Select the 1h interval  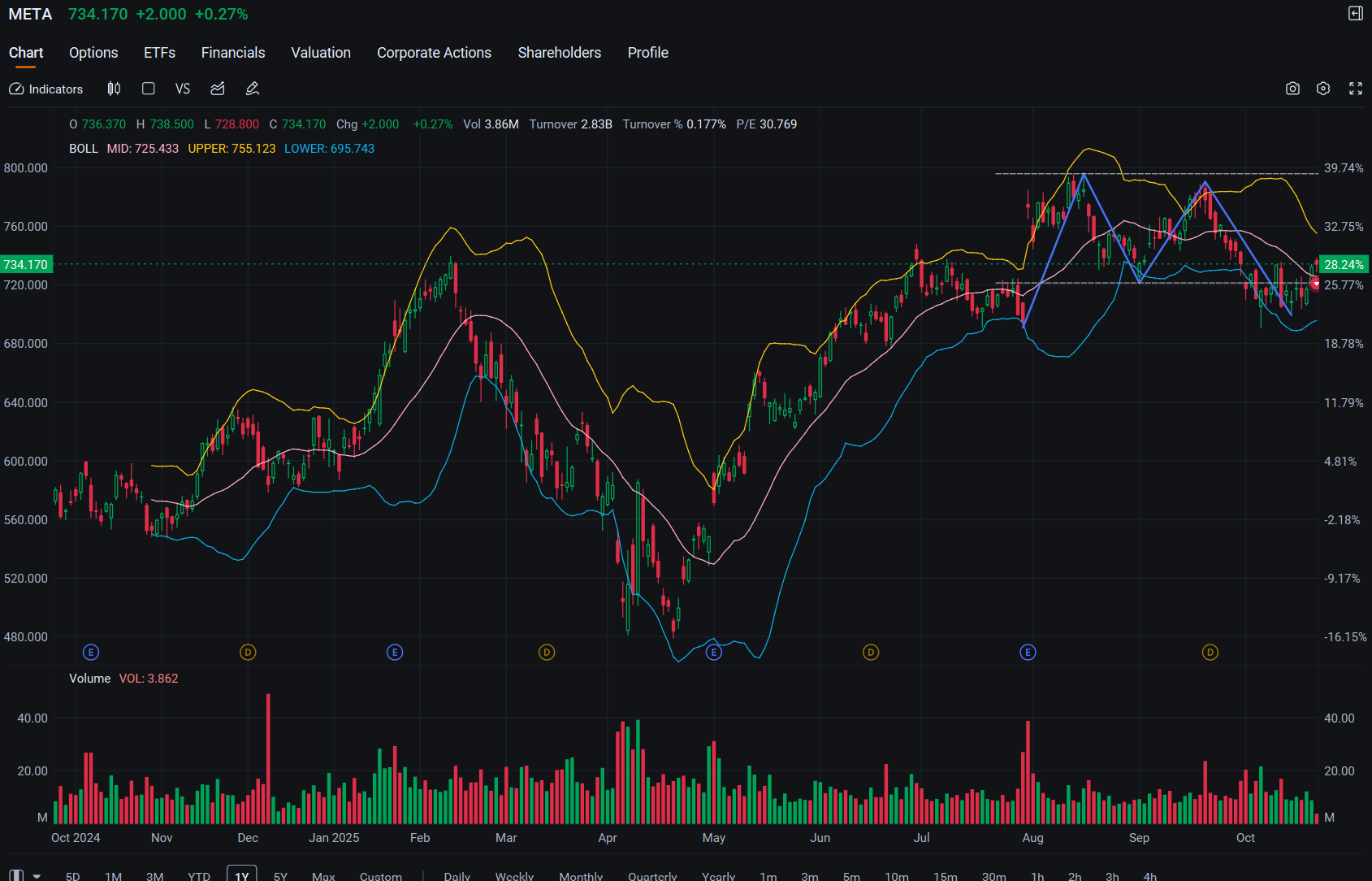pyautogui.click(x=1037, y=876)
